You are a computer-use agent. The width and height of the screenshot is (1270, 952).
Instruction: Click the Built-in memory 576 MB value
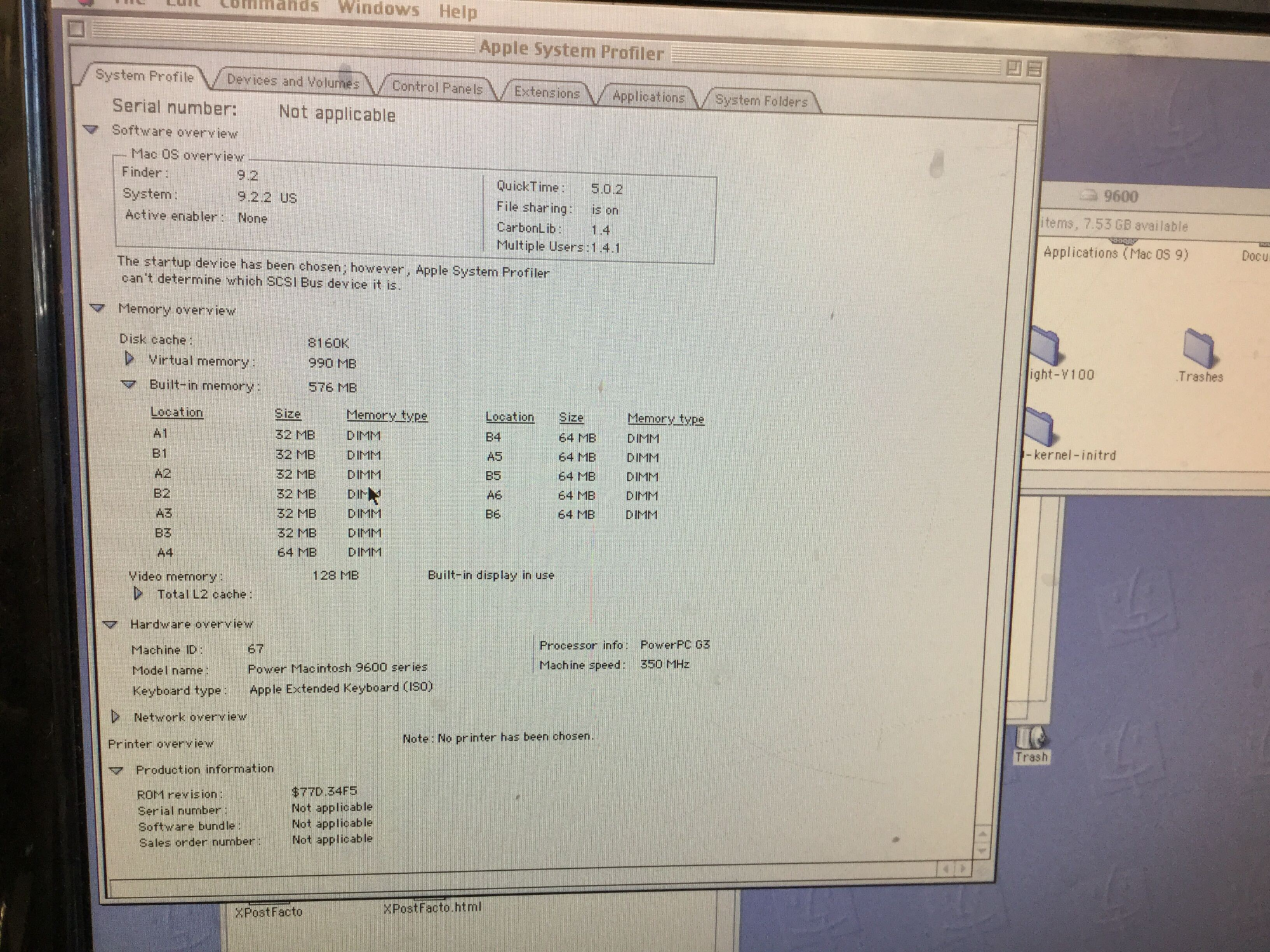coord(332,387)
